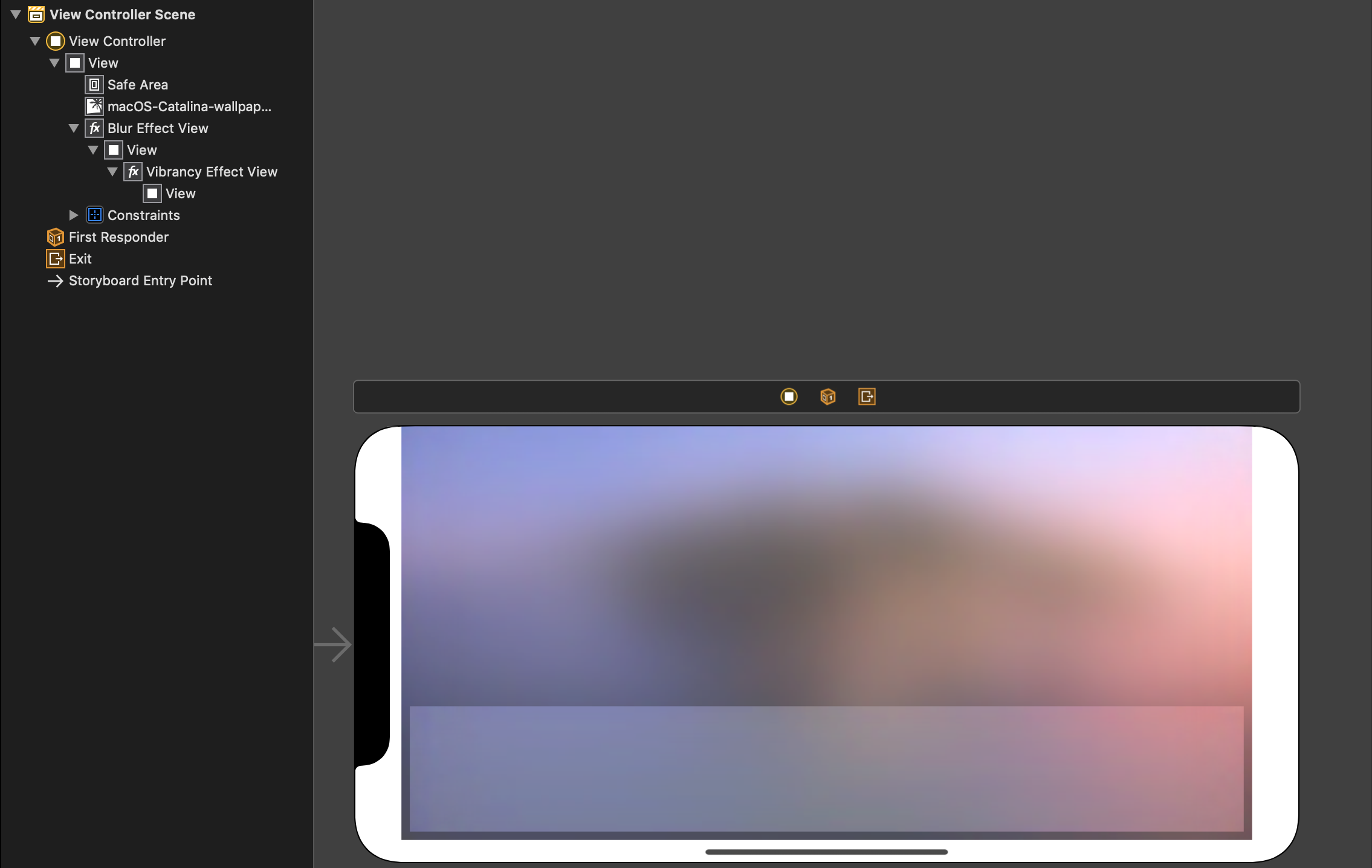
Task: Click the First Responder icon
Action: (x=55, y=237)
